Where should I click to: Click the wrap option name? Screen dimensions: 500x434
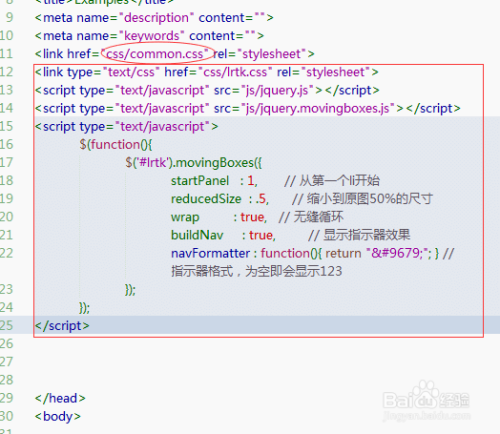185,217
